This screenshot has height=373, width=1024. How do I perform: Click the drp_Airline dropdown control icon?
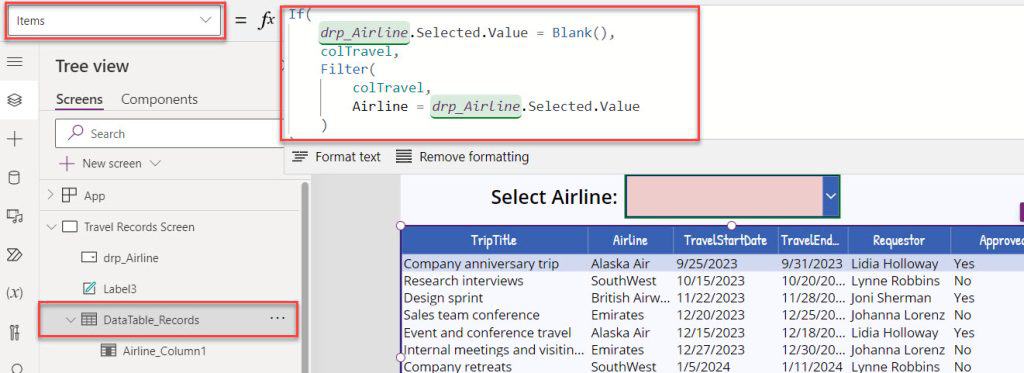89,258
